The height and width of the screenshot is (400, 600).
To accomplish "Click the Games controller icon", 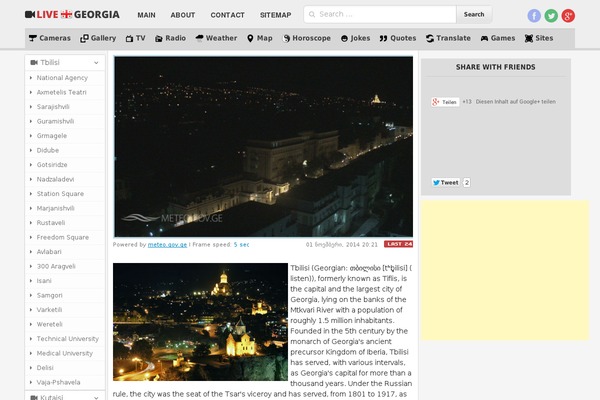I will [x=484, y=38].
